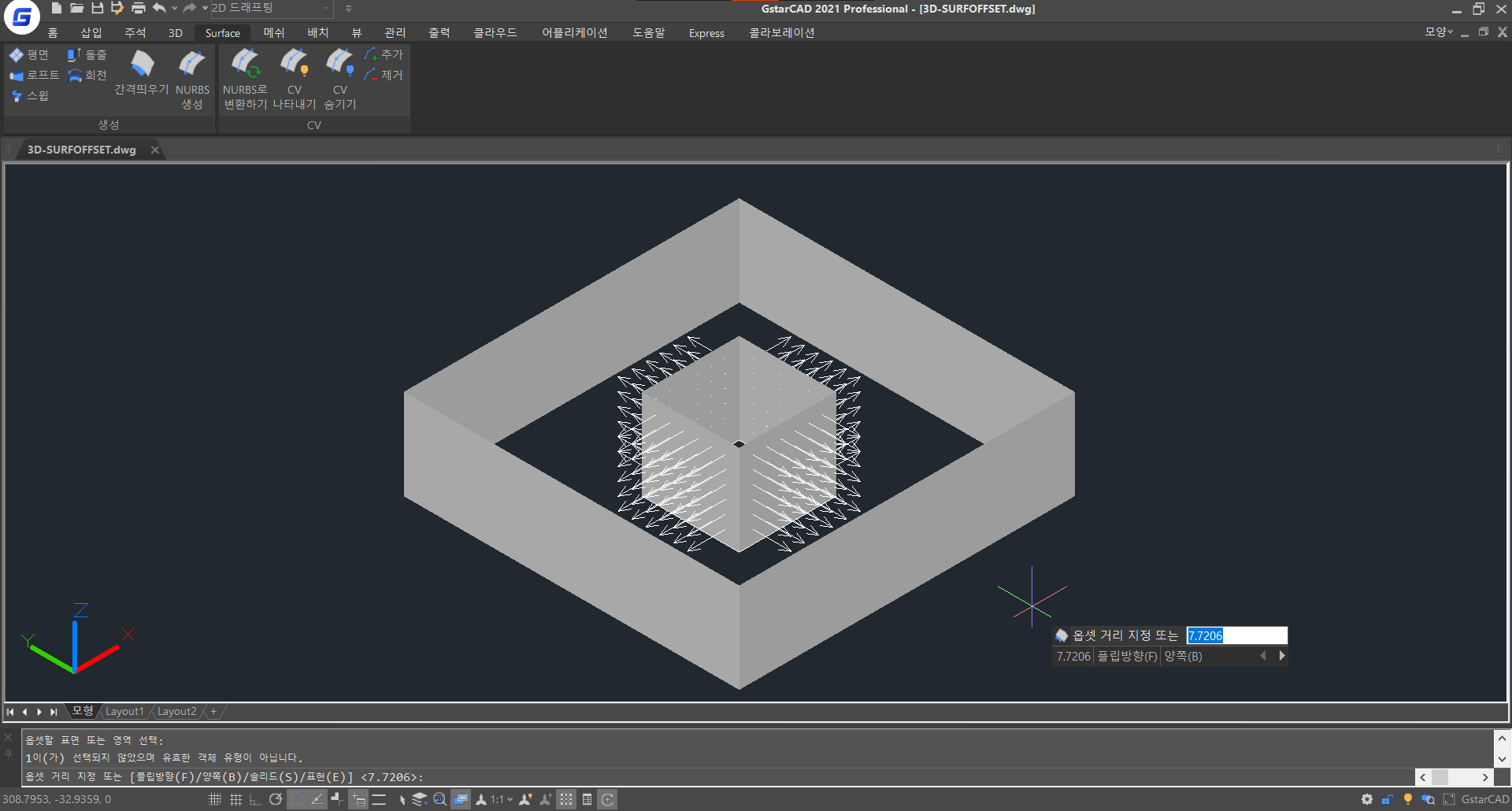Image resolution: width=1512 pixels, height=811 pixels.
Task: Click the NURBS로 변환하기 convert tool
Action: point(245,80)
